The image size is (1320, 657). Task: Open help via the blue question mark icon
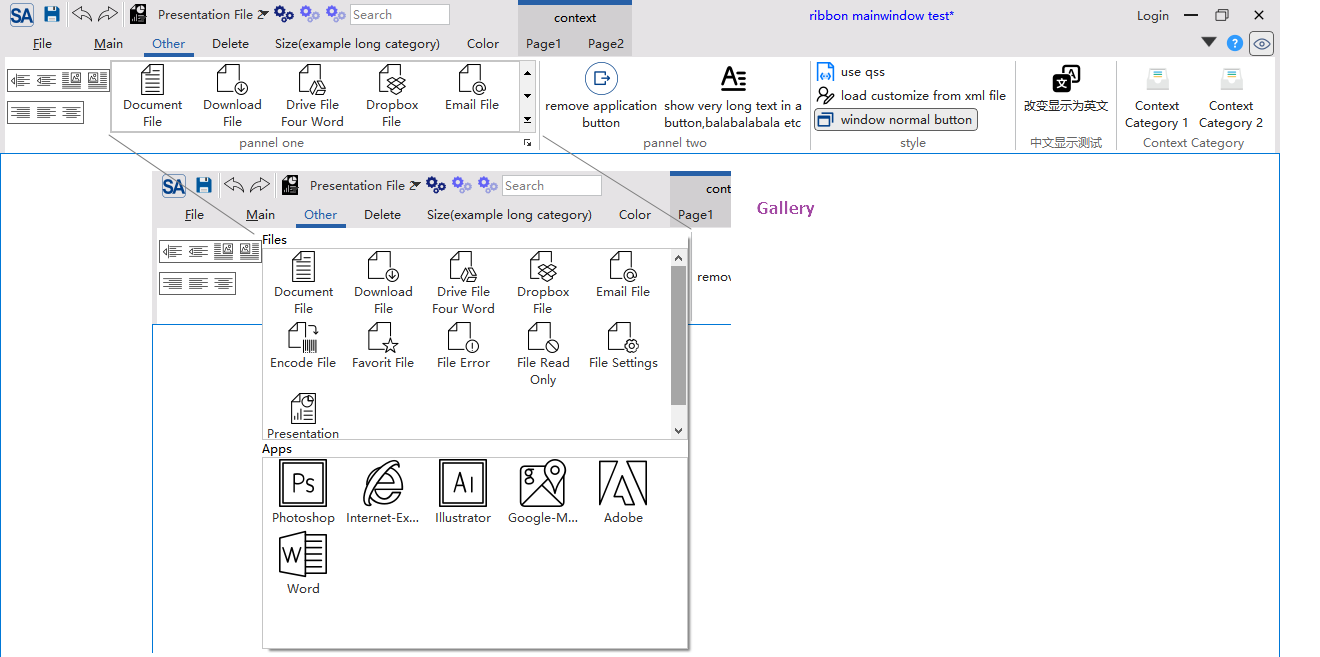coord(1235,43)
